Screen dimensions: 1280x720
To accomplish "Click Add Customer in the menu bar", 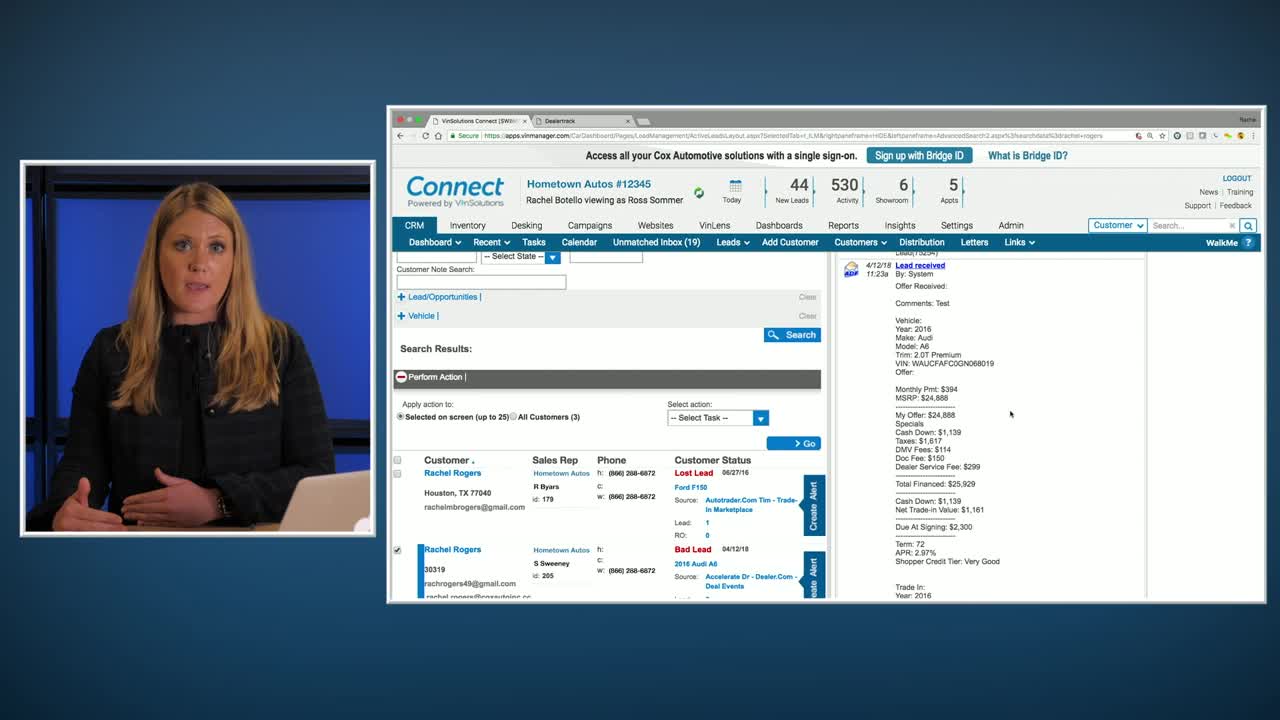I will 790,243.
